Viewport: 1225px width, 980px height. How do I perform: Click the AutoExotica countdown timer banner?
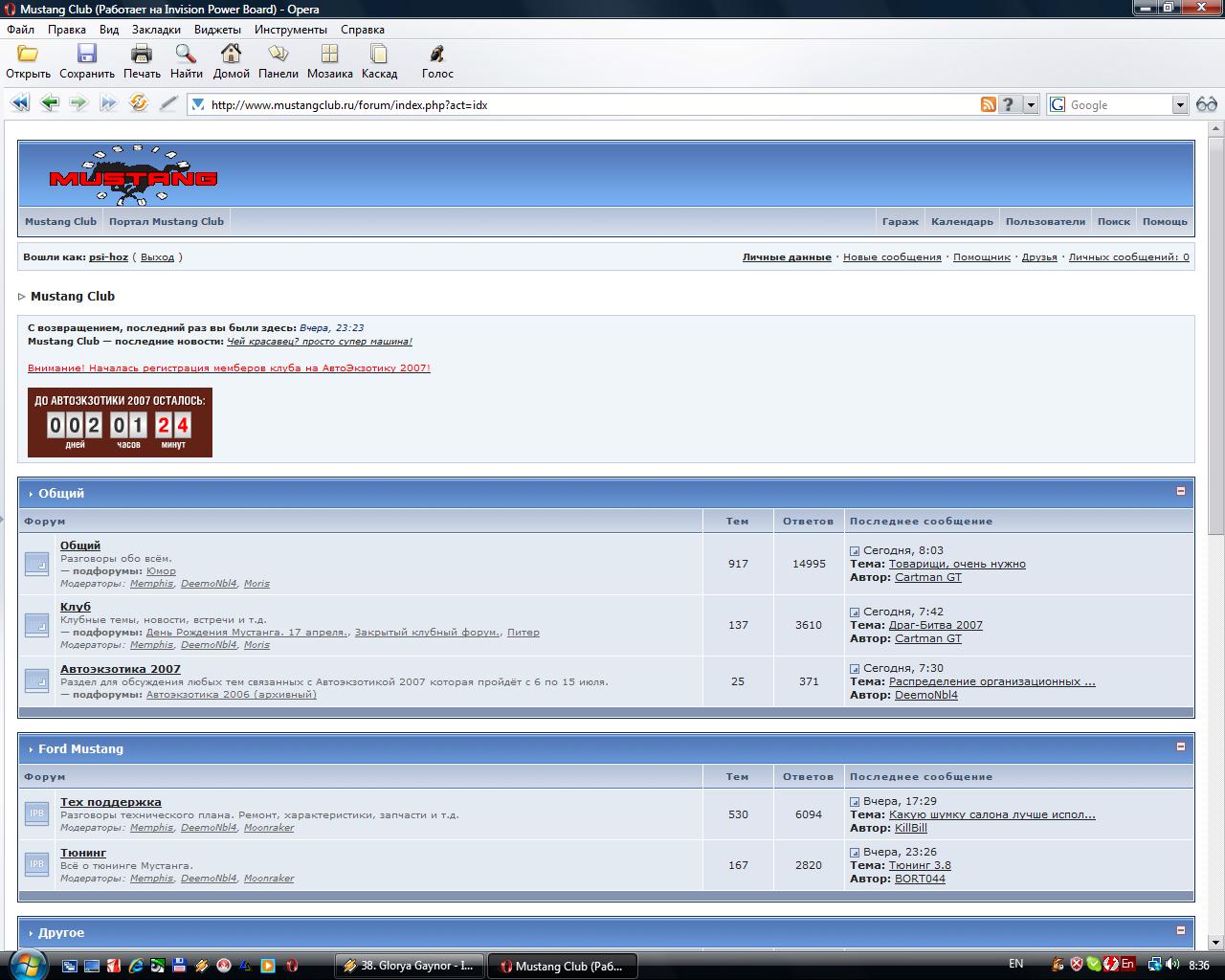coord(120,422)
